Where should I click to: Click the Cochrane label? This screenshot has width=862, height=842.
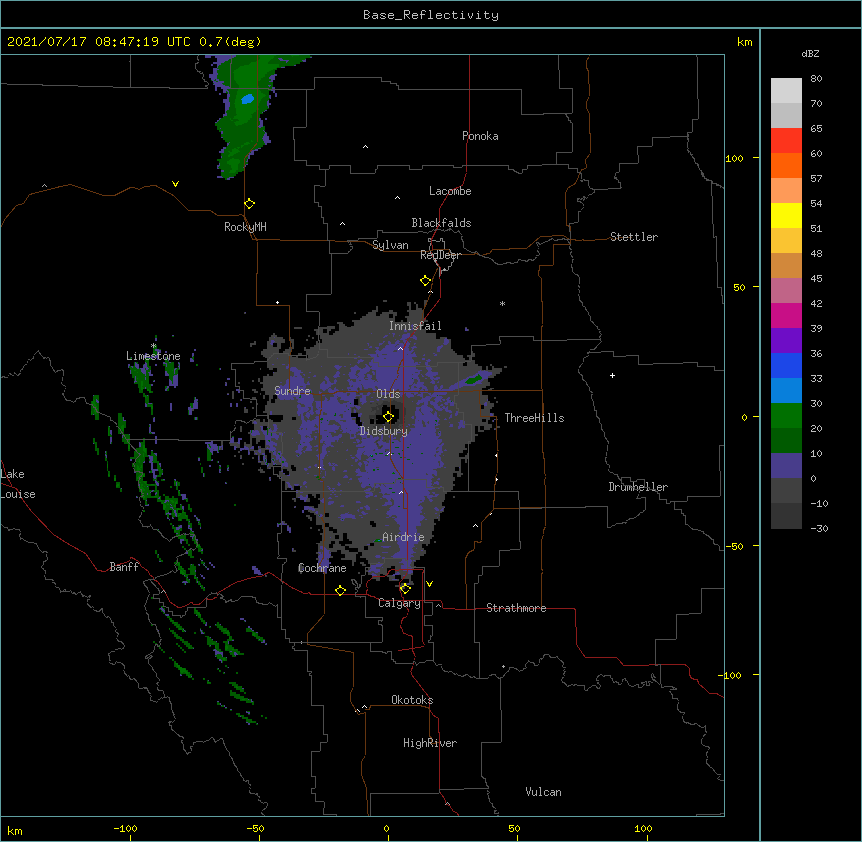(322, 568)
